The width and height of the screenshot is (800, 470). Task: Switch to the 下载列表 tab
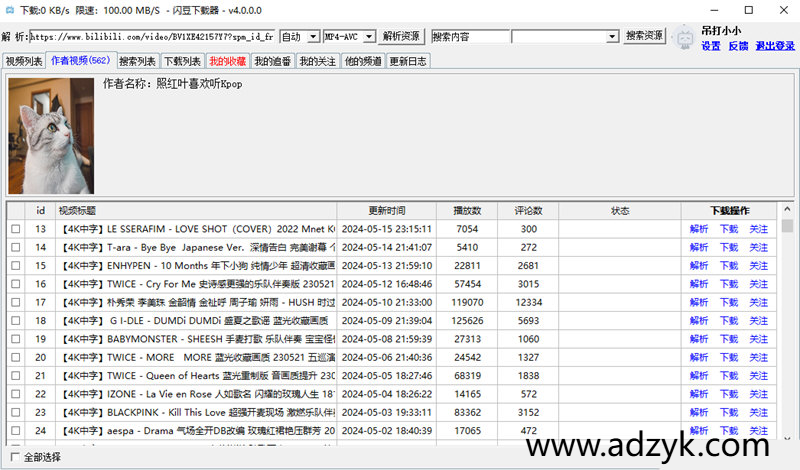[182, 61]
